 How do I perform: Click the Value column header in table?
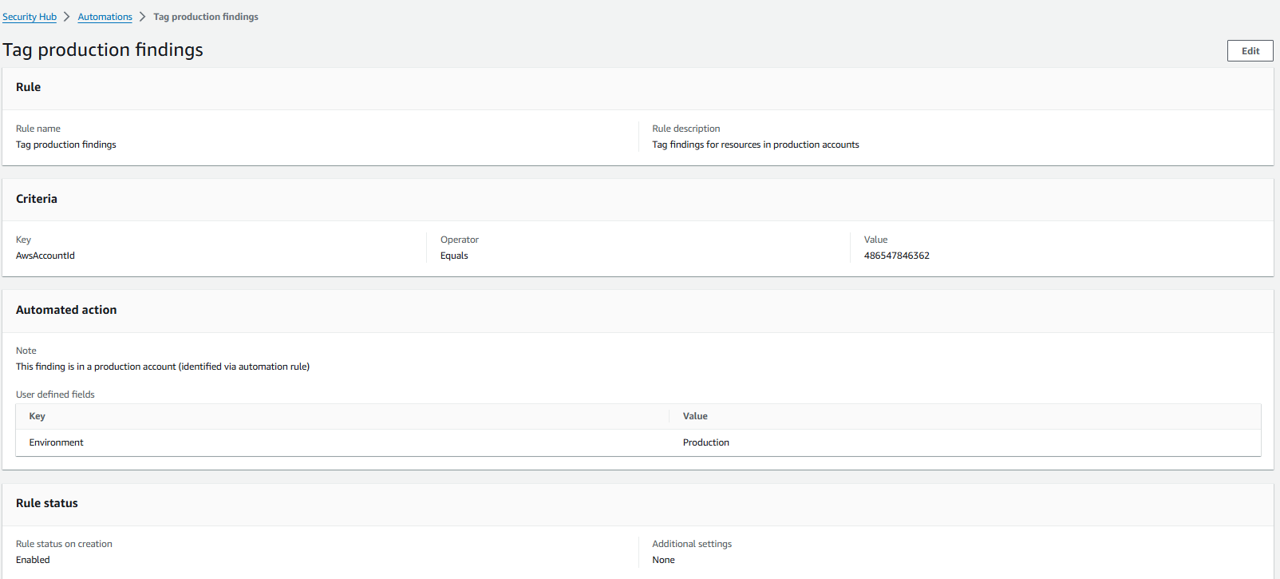pyautogui.click(x=695, y=416)
